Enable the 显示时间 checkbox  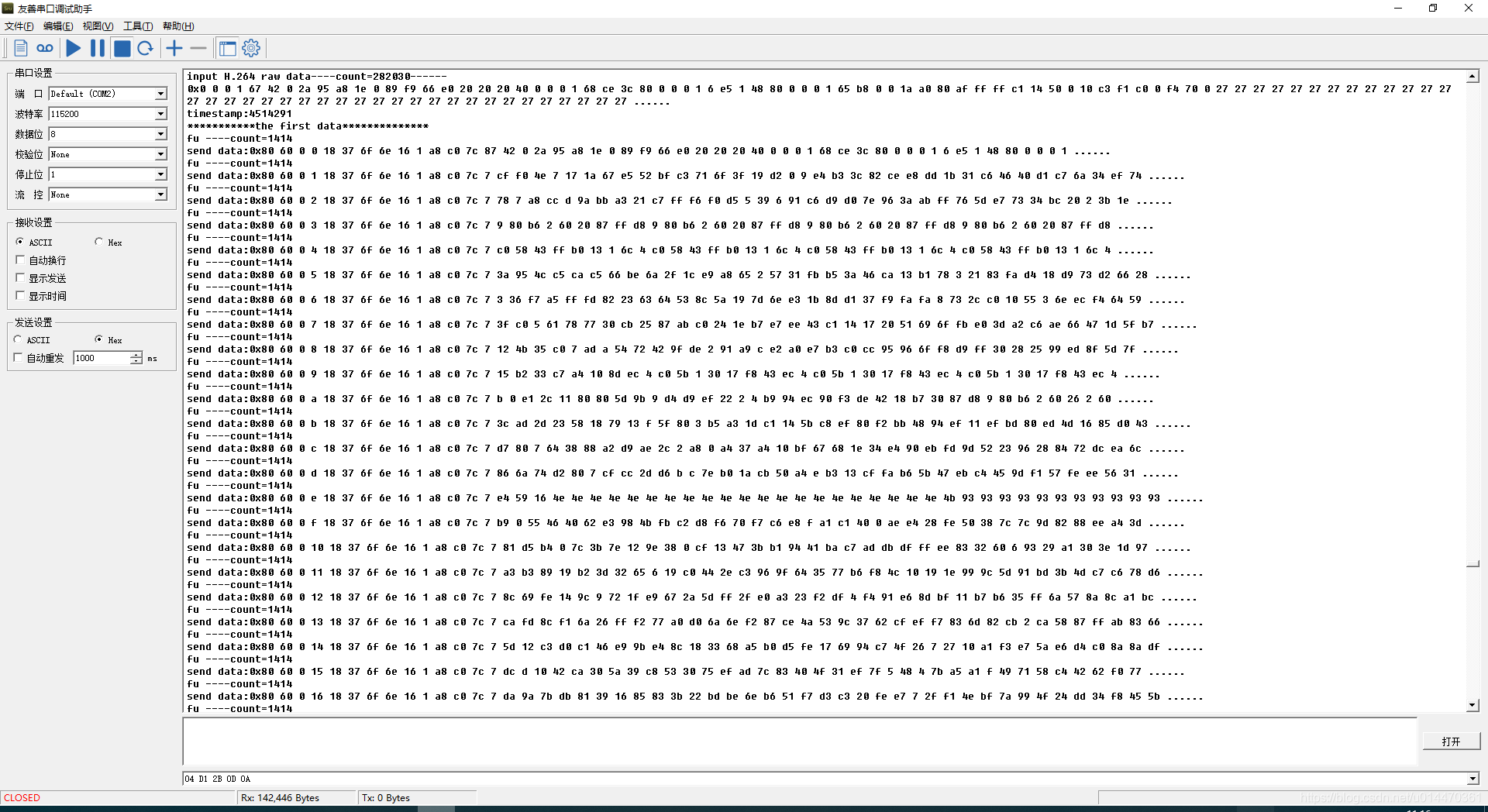coord(20,296)
